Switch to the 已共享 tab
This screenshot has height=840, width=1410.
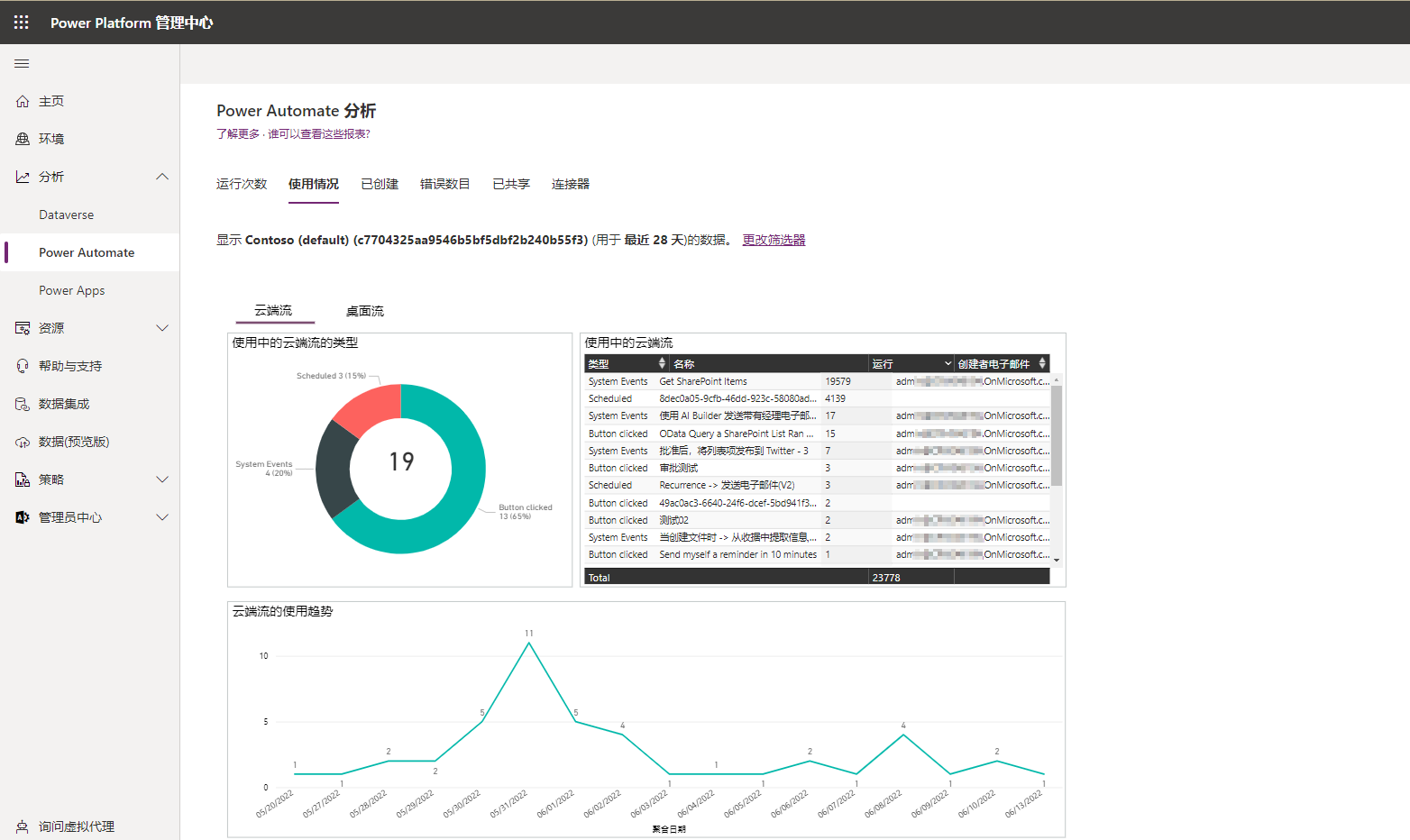tap(511, 184)
